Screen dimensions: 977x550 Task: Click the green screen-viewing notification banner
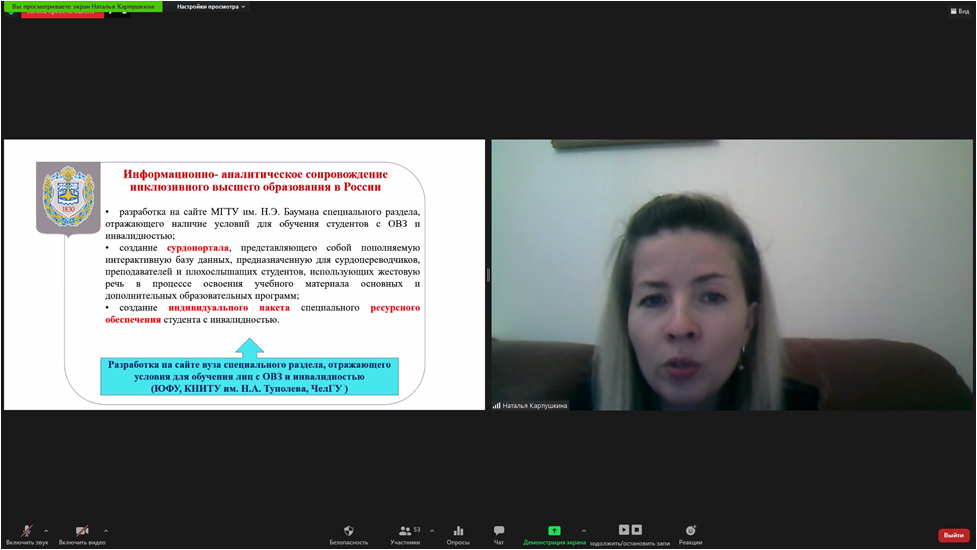(x=82, y=6)
